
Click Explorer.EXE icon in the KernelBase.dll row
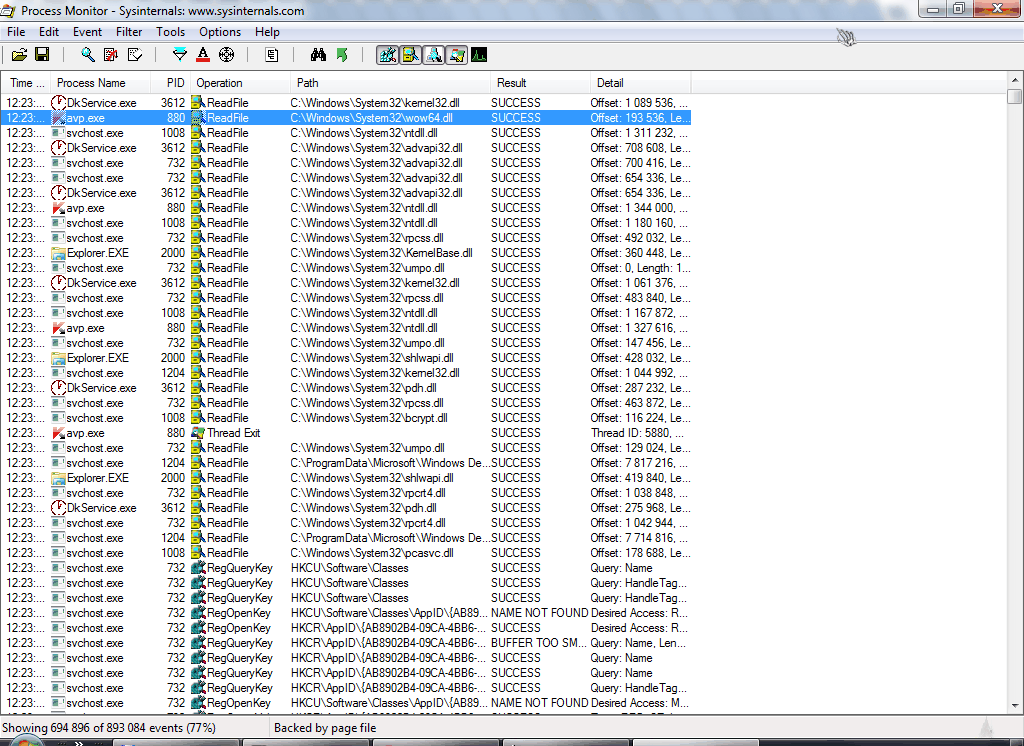click(x=58, y=253)
